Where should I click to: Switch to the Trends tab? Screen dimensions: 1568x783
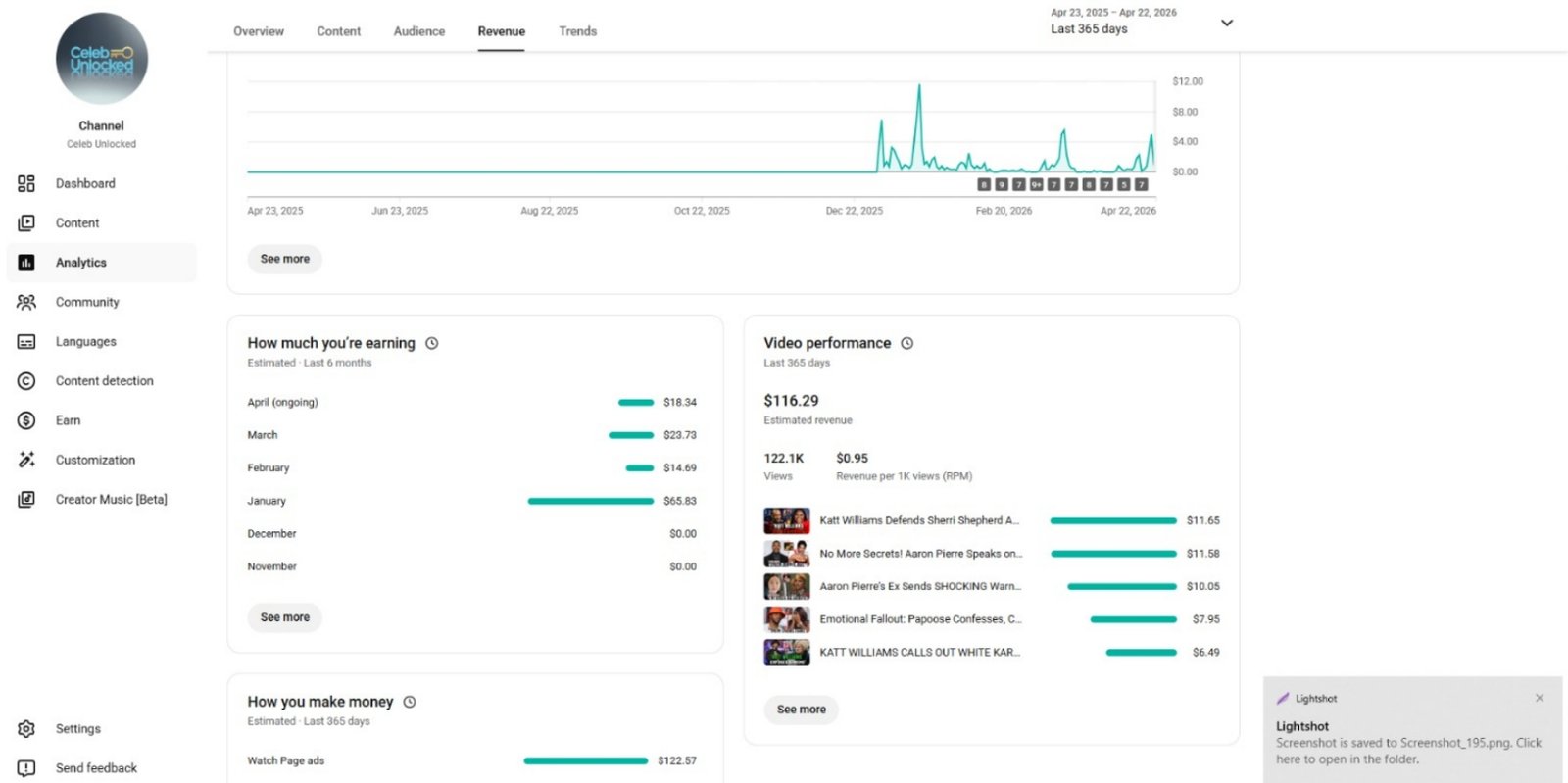[x=577, y=31]
